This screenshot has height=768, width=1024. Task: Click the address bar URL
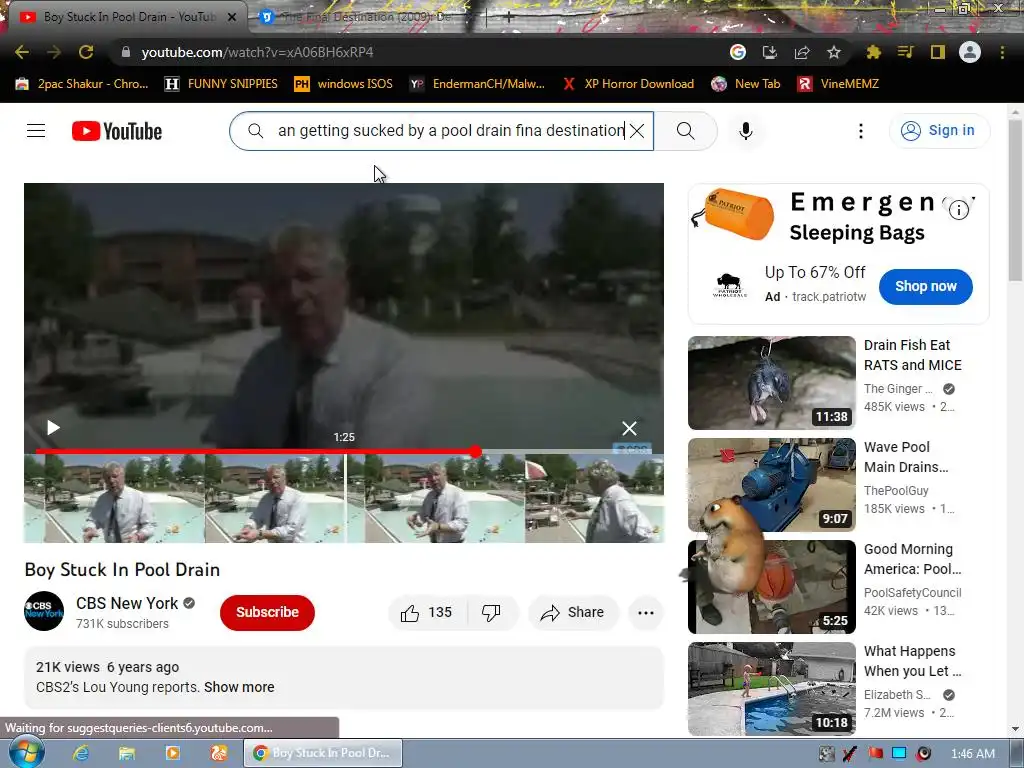pyautogui.click(x=257, y=52)
